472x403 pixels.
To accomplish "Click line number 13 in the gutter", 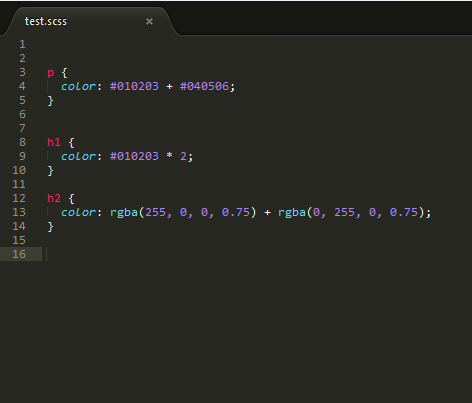I will [19, 212].
